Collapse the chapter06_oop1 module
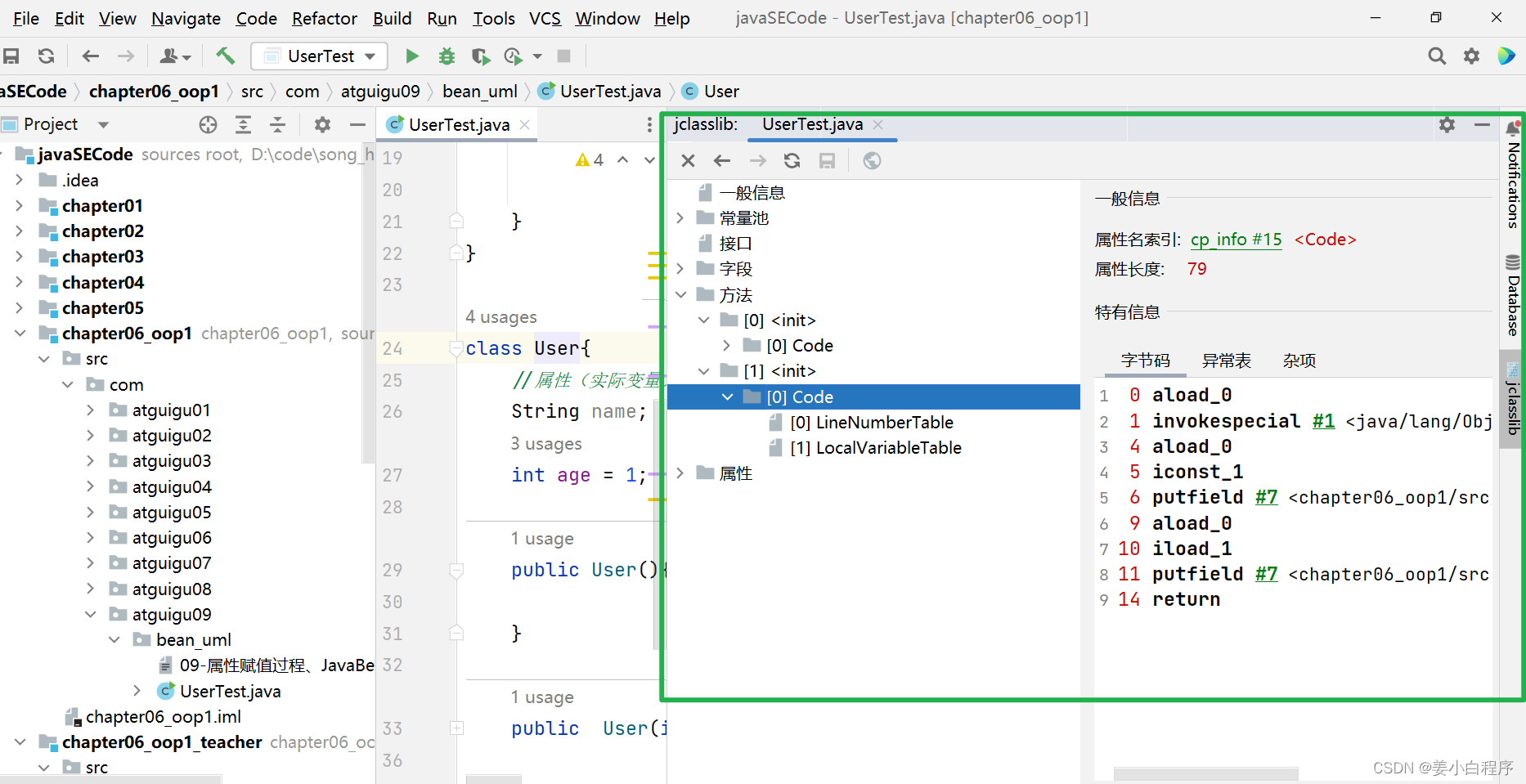Image resolution: width=1526 pixels, height=784 pixels. coord(20,333)
